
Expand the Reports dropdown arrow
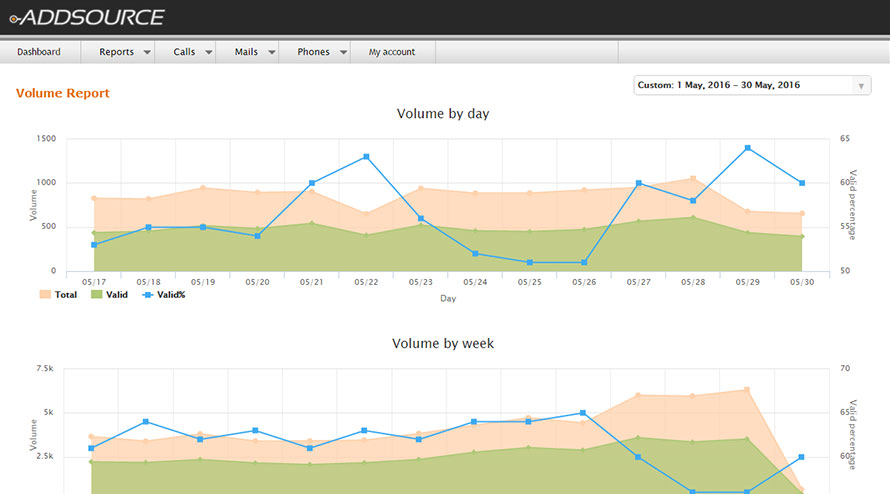click(147, 52)
